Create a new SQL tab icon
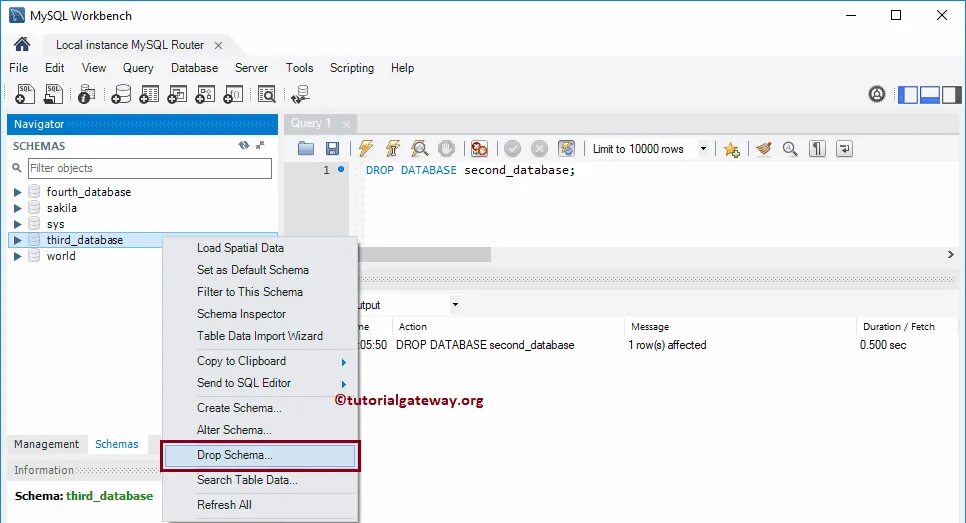Screen dimensions: 966x523 click(25, 94)
